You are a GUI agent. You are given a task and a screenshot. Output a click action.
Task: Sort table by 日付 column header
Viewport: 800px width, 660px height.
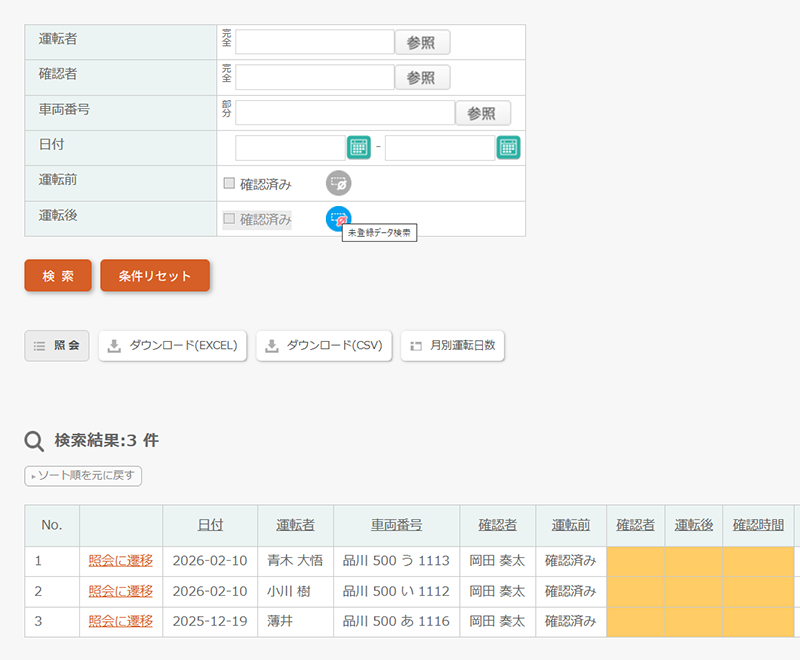click(x=210, y=525)
